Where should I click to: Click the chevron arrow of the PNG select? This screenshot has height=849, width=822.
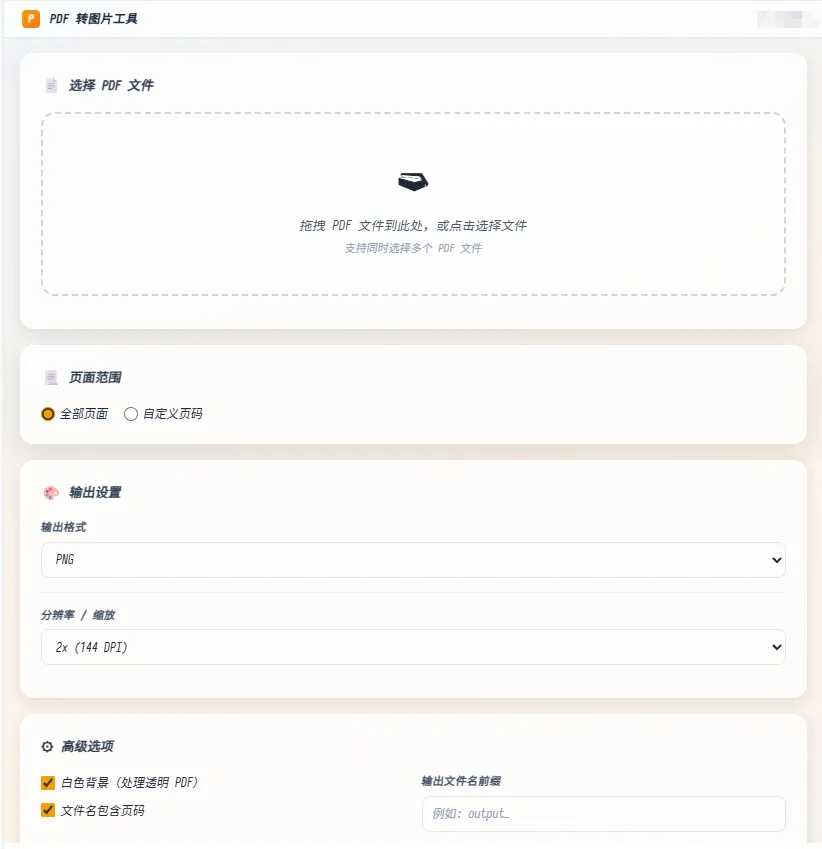777,560
